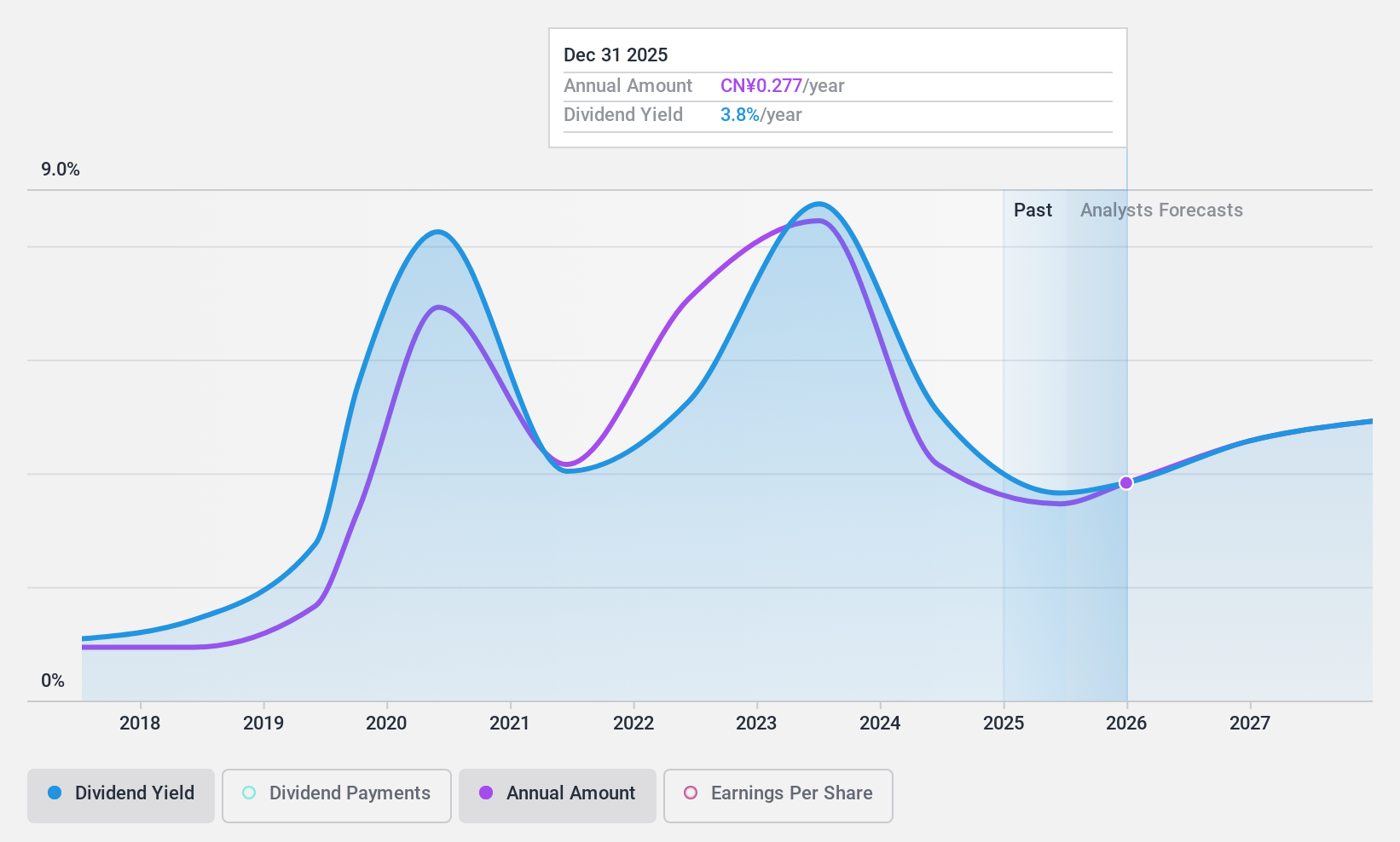Click the Annual Amount tooltip row label

[x=628, y=86]
